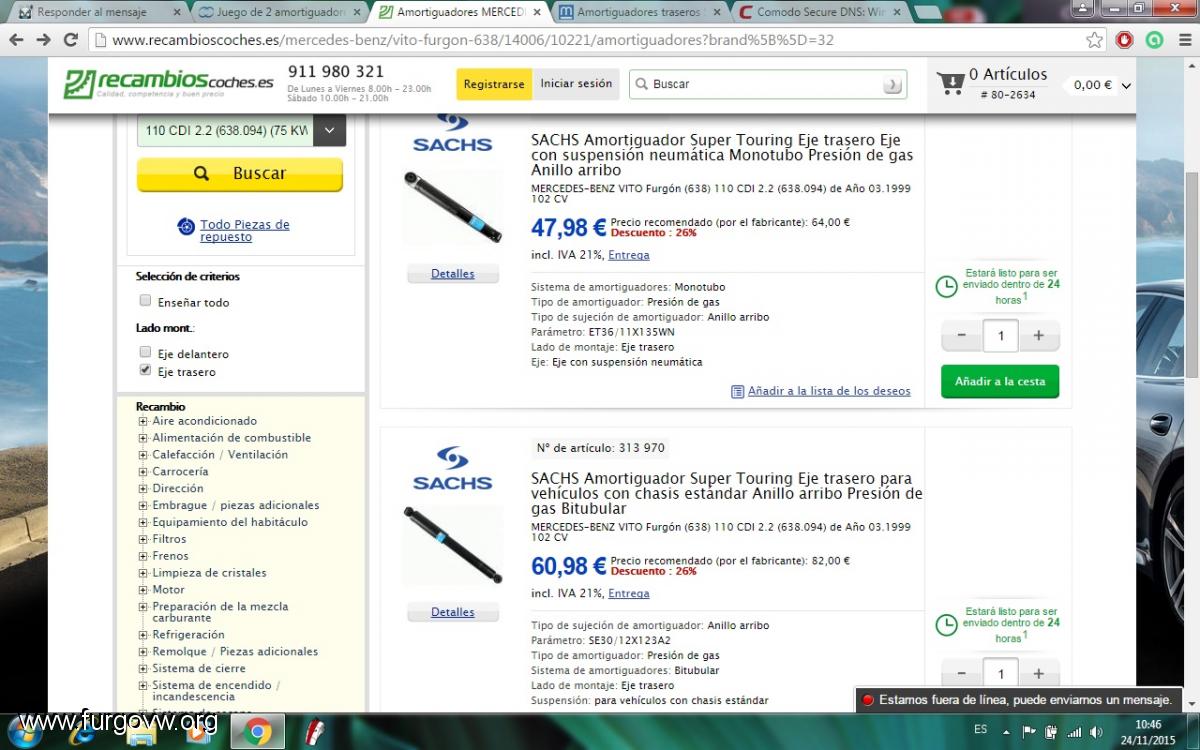Viewport: 1200px width, 750px height.
Task: Switch to the Comodo Secure DNS tab
Action: click(820, 12)
